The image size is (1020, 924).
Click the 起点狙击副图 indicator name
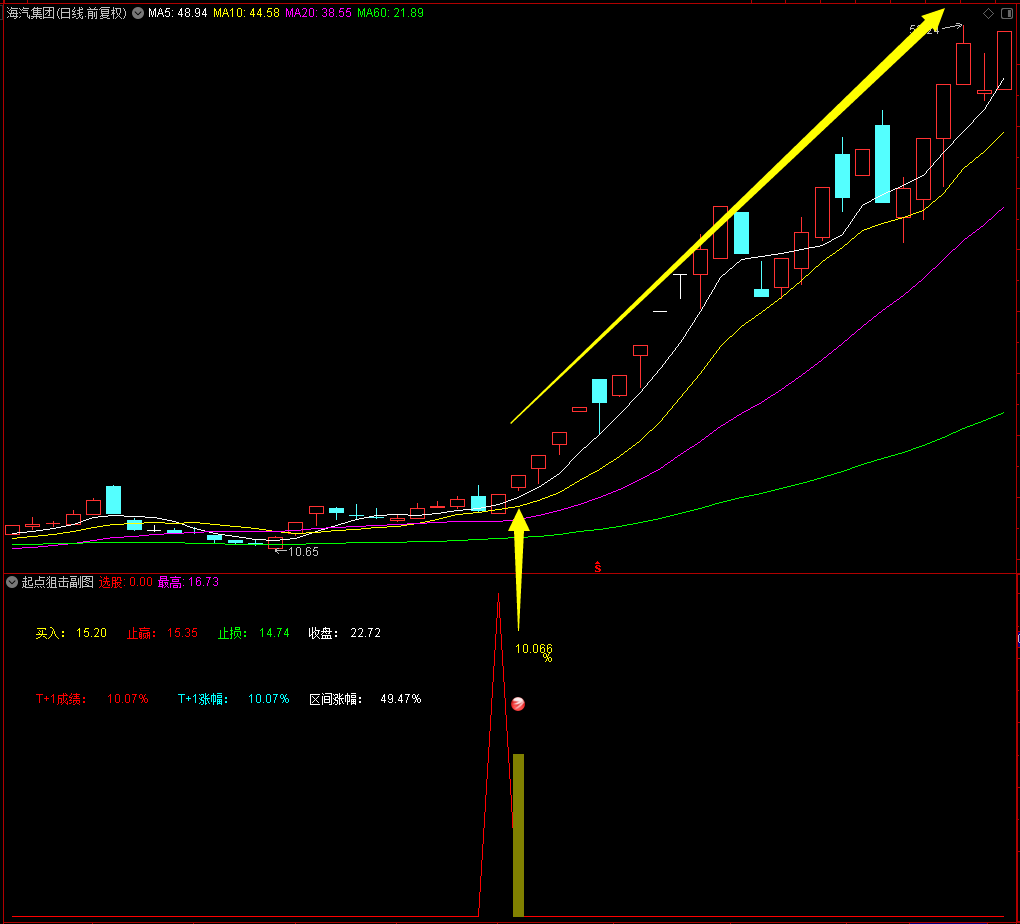(x=58, y=582)
